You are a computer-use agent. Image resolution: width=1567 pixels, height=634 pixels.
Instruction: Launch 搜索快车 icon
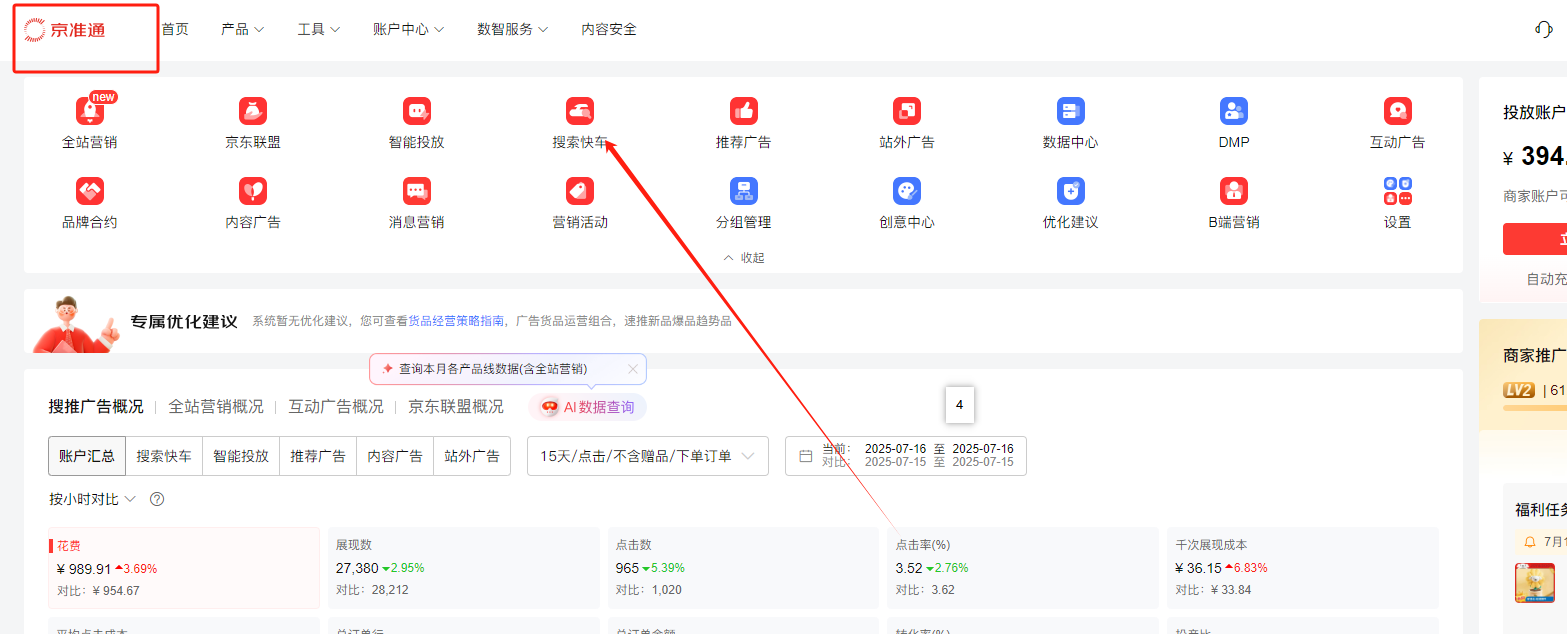(x=580, y=111)
